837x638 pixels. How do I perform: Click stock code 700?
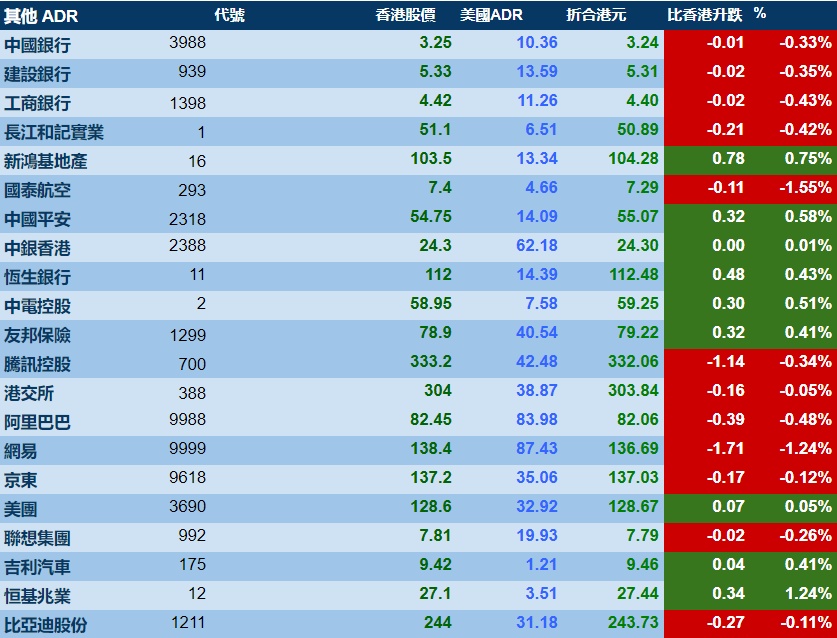pyautogui.click(x=192, y=364)
